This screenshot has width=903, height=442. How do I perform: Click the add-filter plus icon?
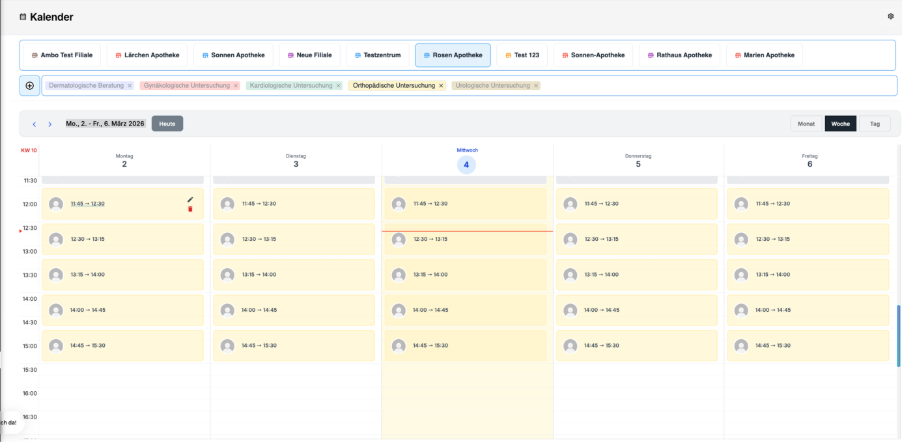30,86
